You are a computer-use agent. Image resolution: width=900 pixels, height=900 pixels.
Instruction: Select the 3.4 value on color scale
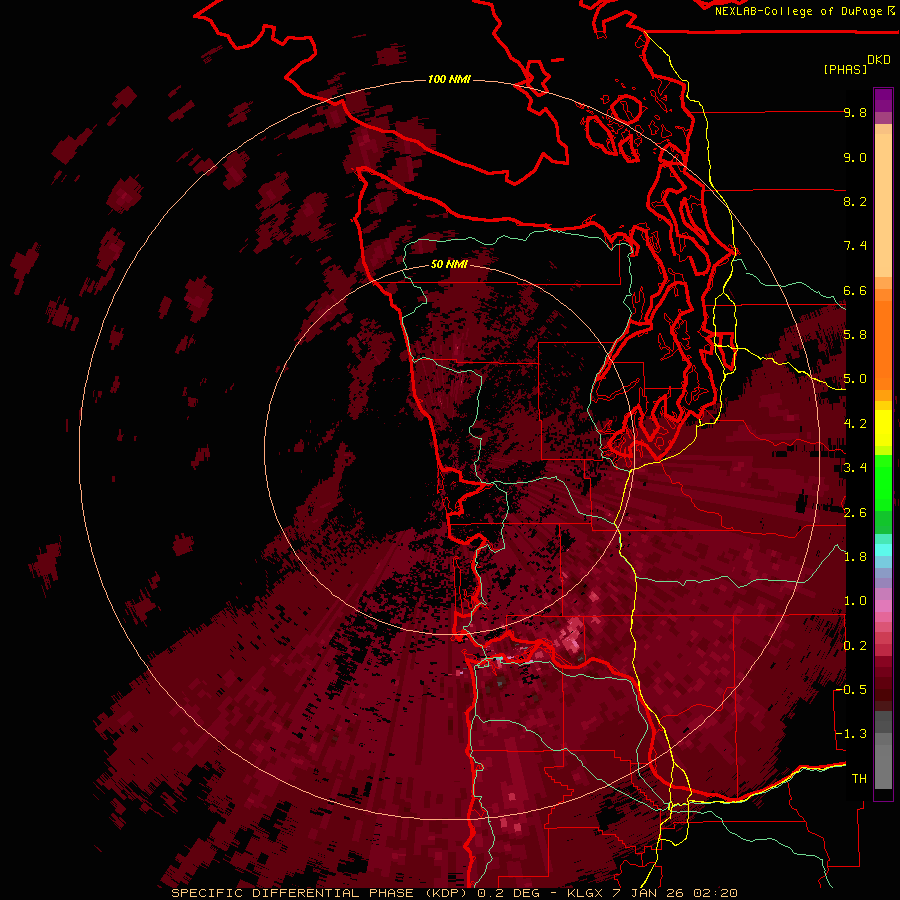(x=855, y=468)
